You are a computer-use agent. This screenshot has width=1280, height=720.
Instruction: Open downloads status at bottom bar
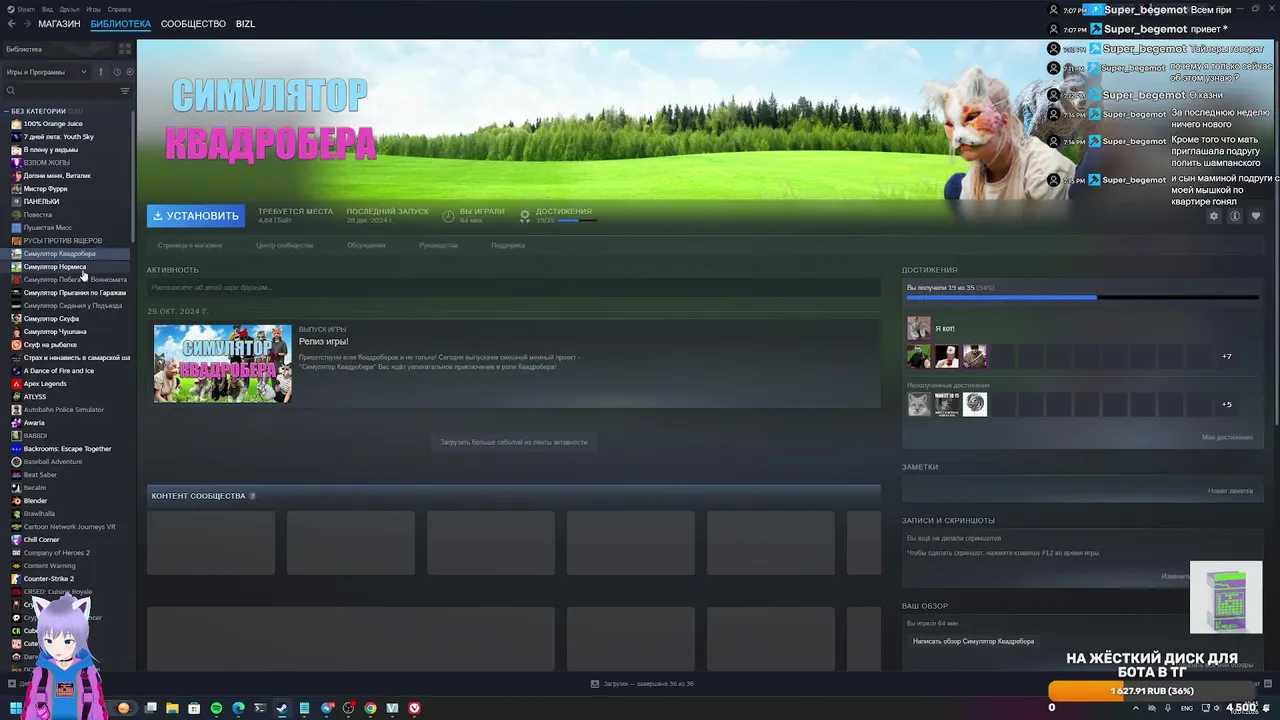[642, 684]
